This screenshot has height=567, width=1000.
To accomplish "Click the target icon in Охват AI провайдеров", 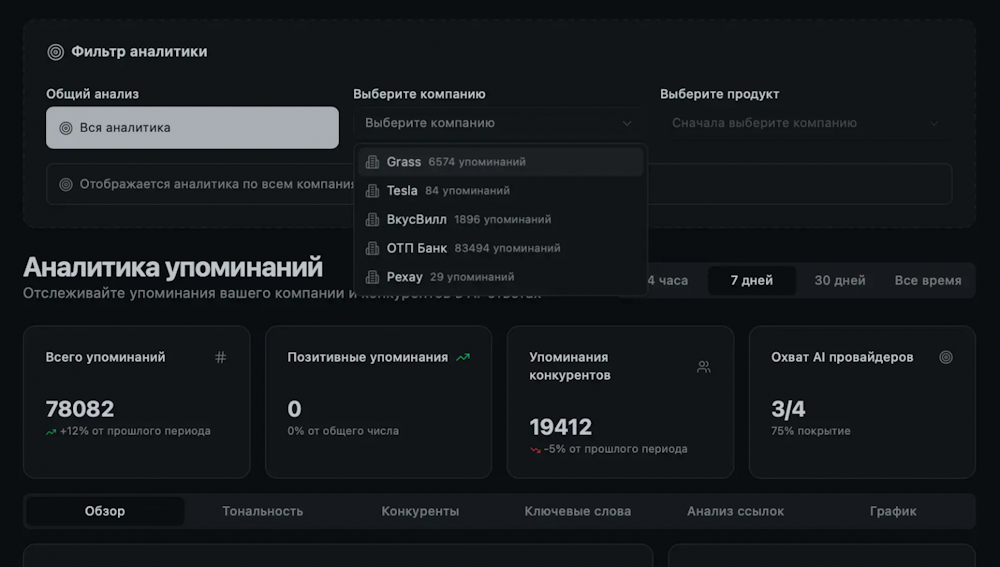I will point(946,357).
